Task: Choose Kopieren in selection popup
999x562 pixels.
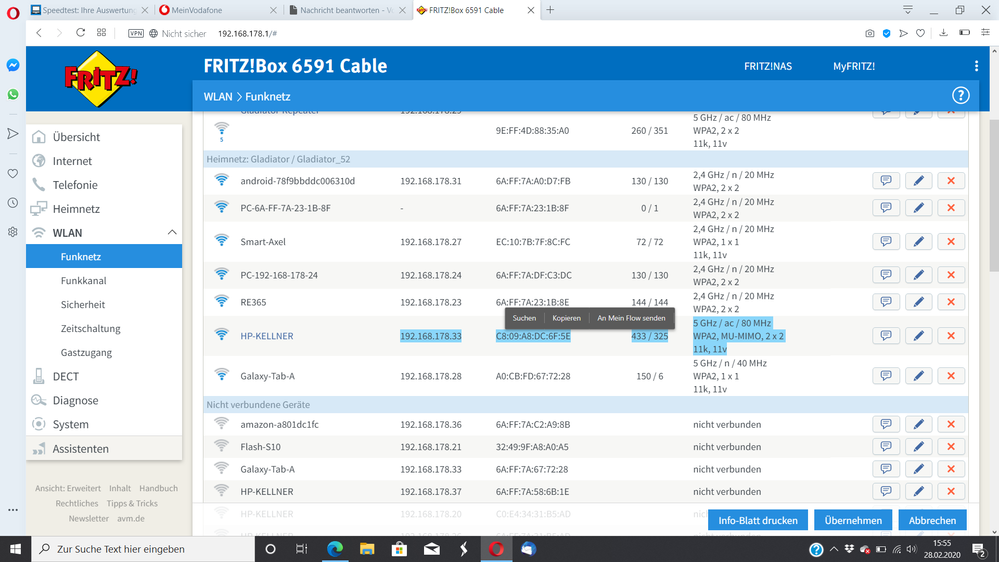Action: (566, 318)
